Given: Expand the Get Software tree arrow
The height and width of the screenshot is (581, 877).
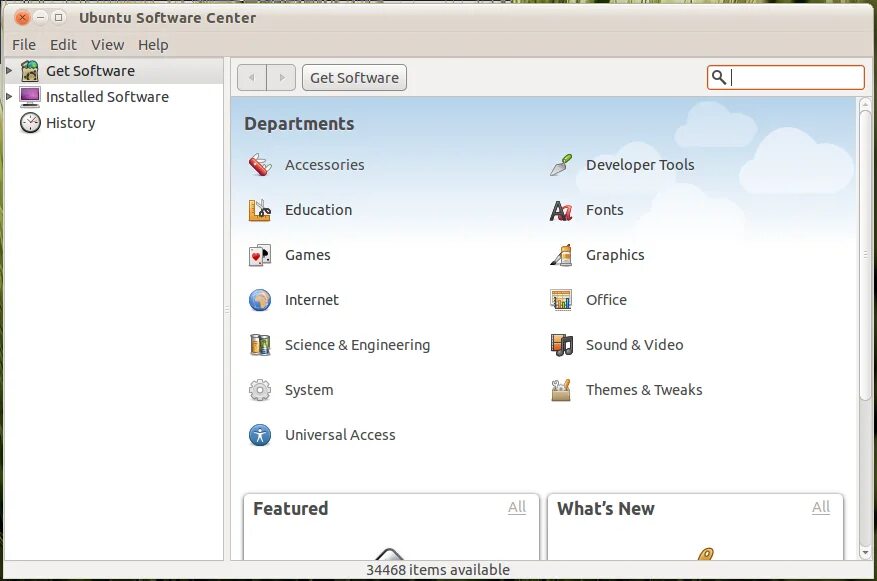Looking at the screenshot, I should 9,70.
